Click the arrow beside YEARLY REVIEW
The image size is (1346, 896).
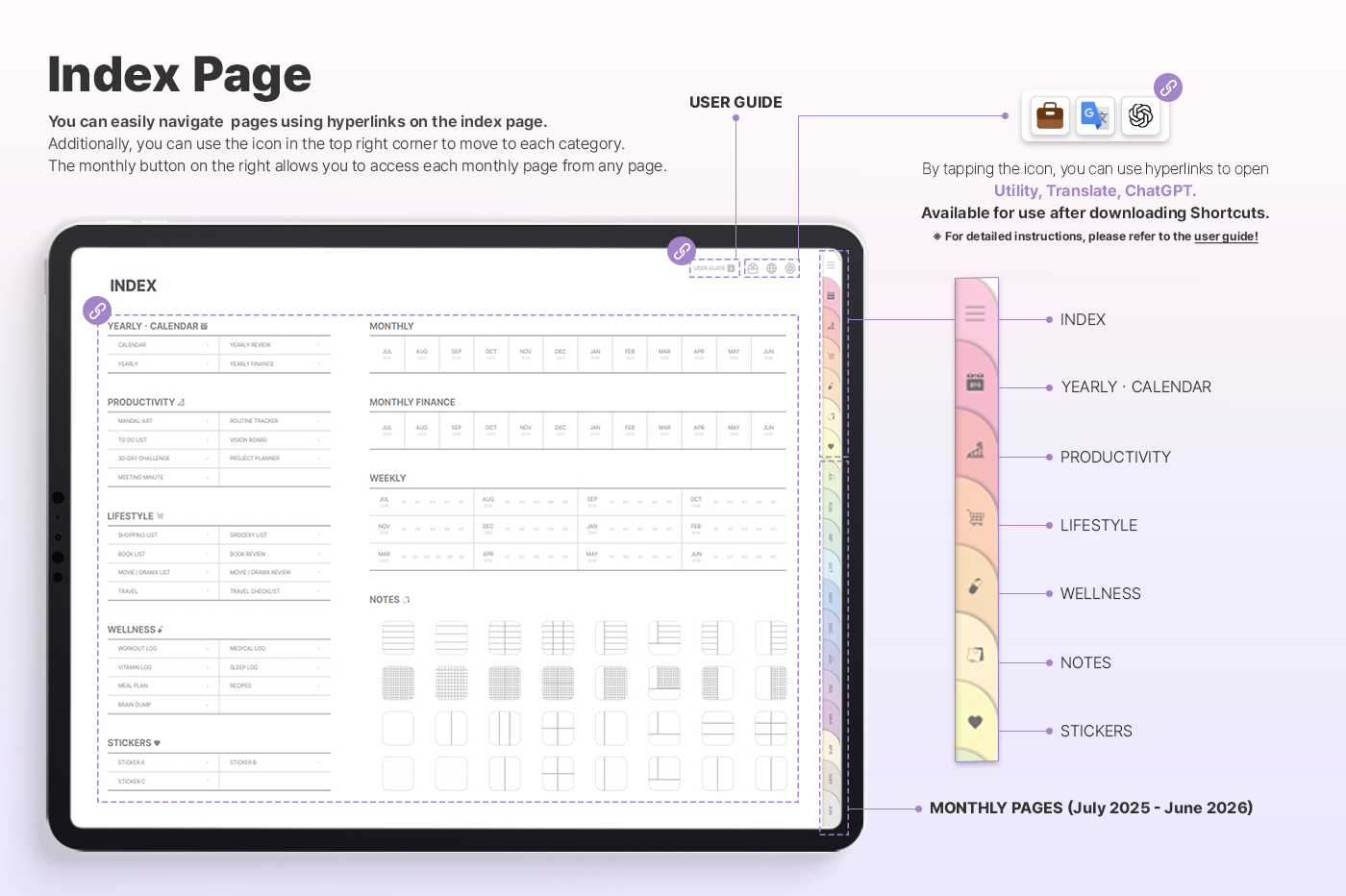point(319,345)
